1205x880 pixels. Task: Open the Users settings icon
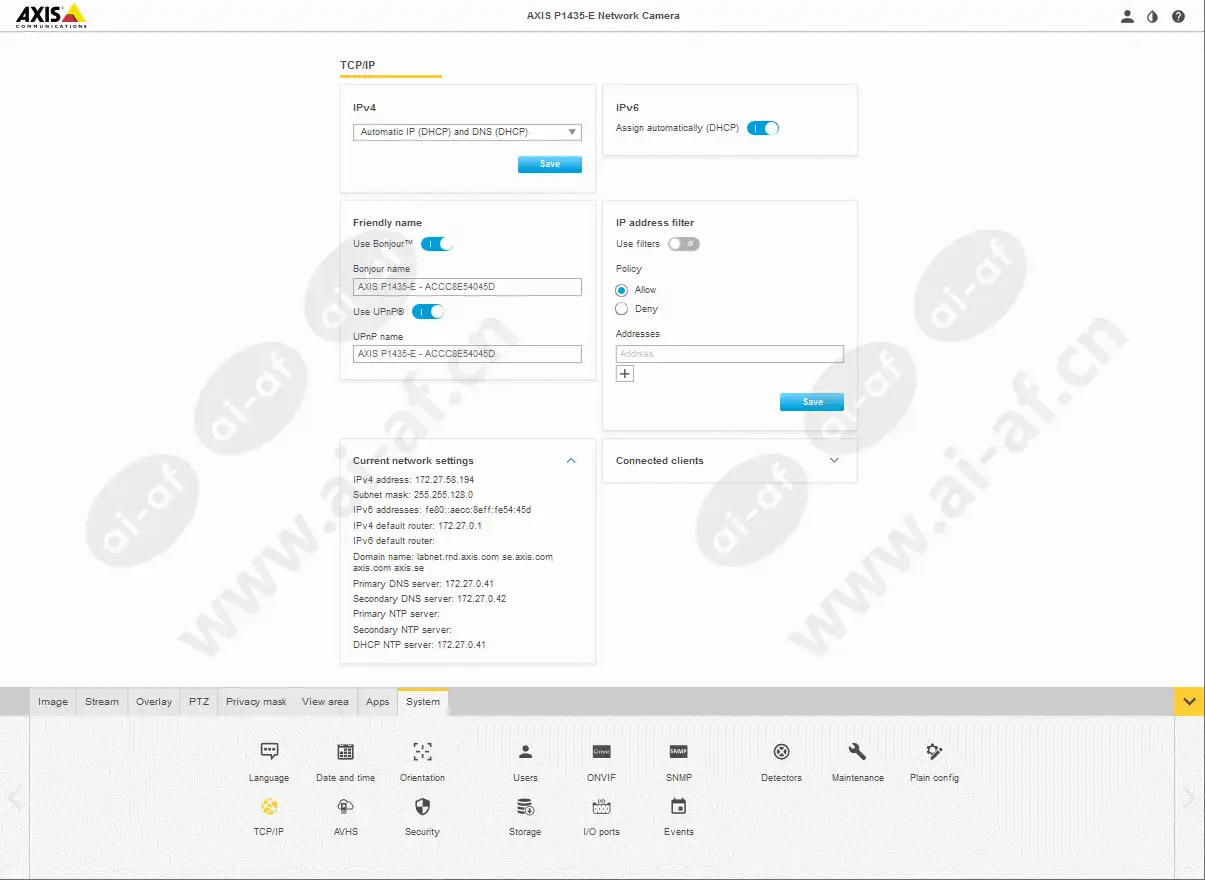click(x=525, y=751)
